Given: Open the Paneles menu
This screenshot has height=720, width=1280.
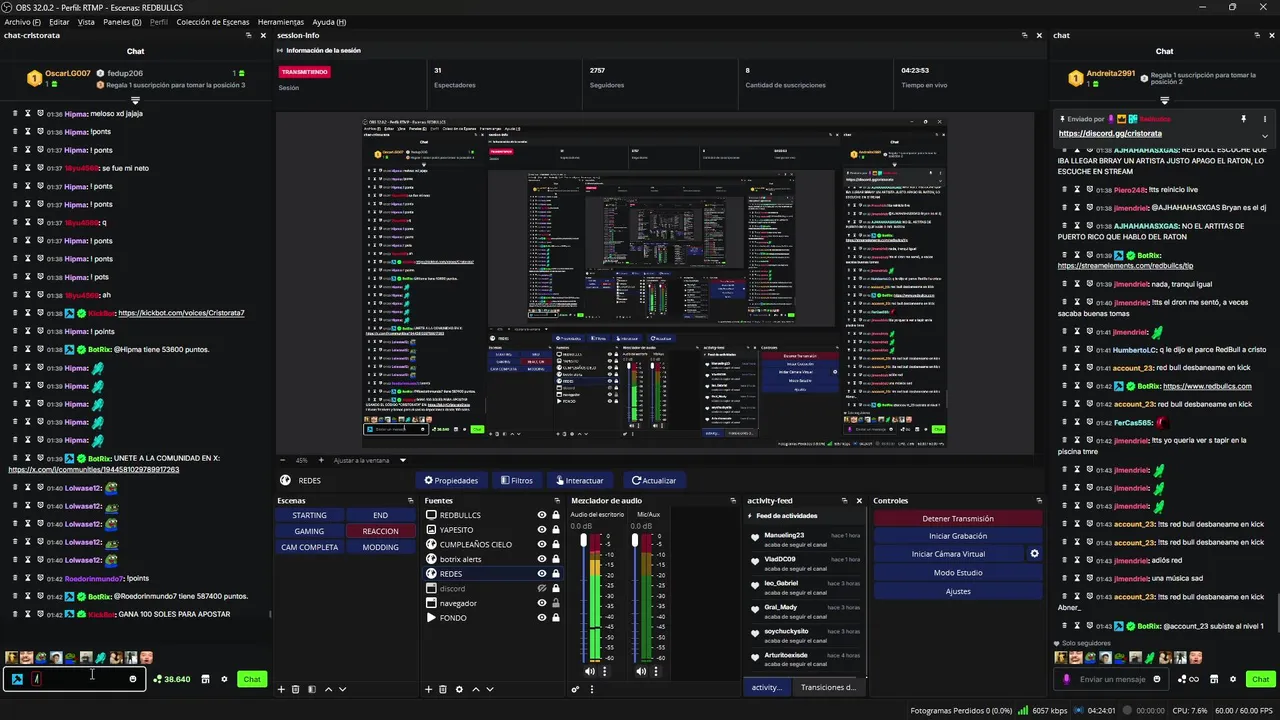Looking at the screenshot, I should coord(122,22).
